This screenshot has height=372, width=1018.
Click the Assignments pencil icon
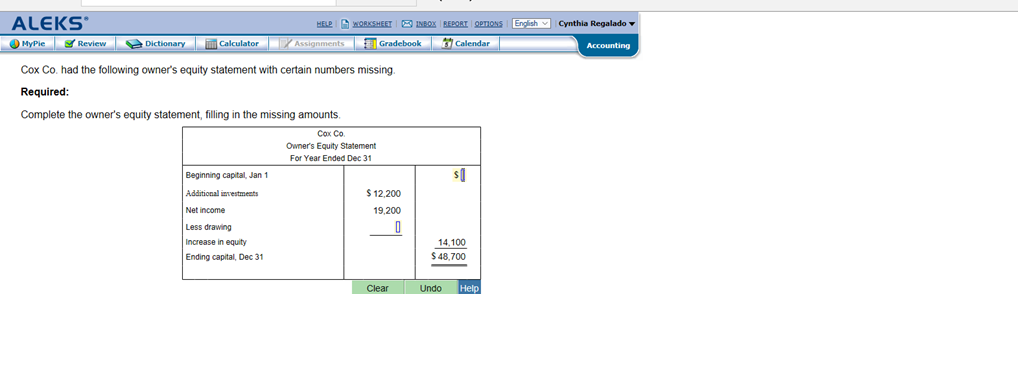click(x=286, y=43)
